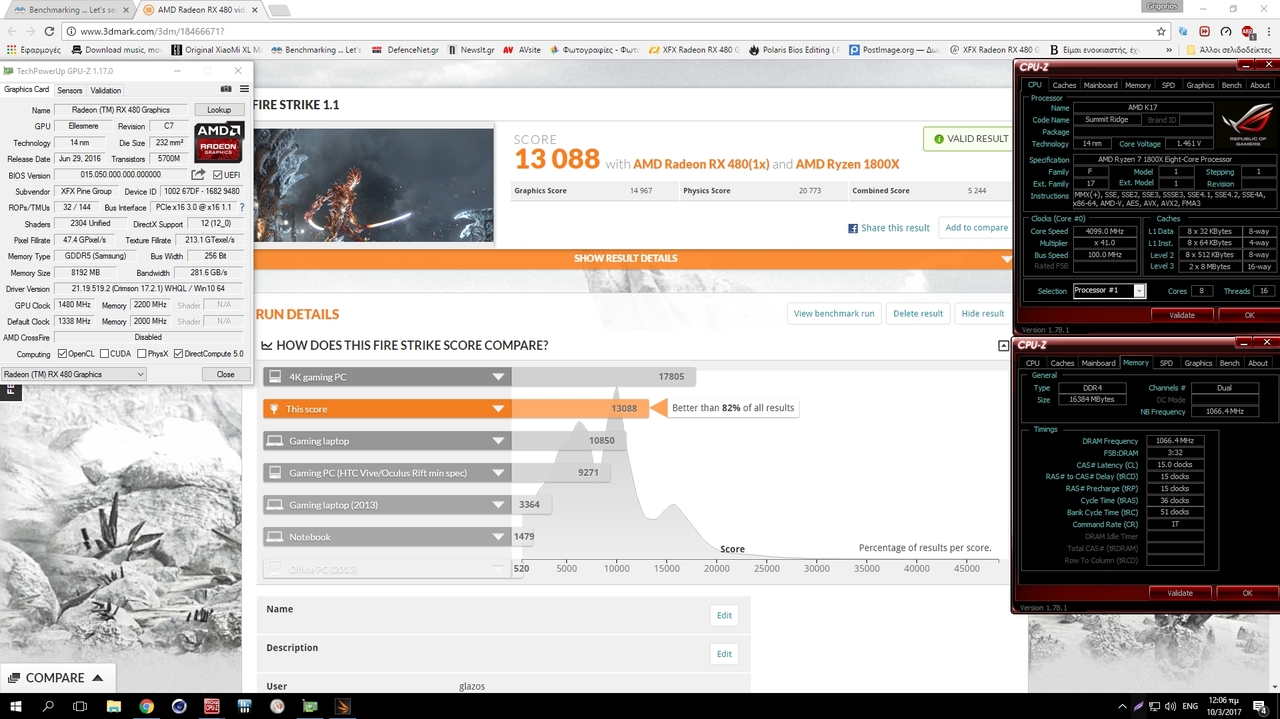
Task: Toggle the CUDA checkbox
Action: (x=104, y=354)
